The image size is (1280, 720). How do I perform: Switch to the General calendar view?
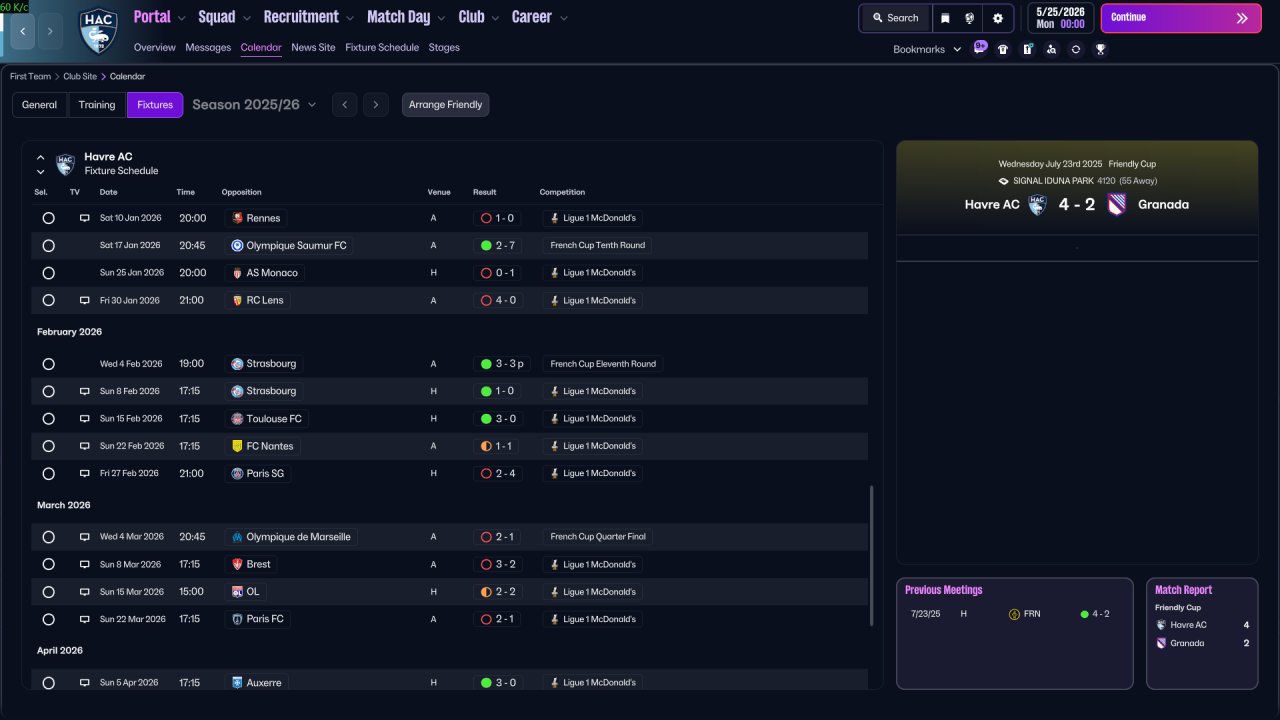(x=40, y=105)
